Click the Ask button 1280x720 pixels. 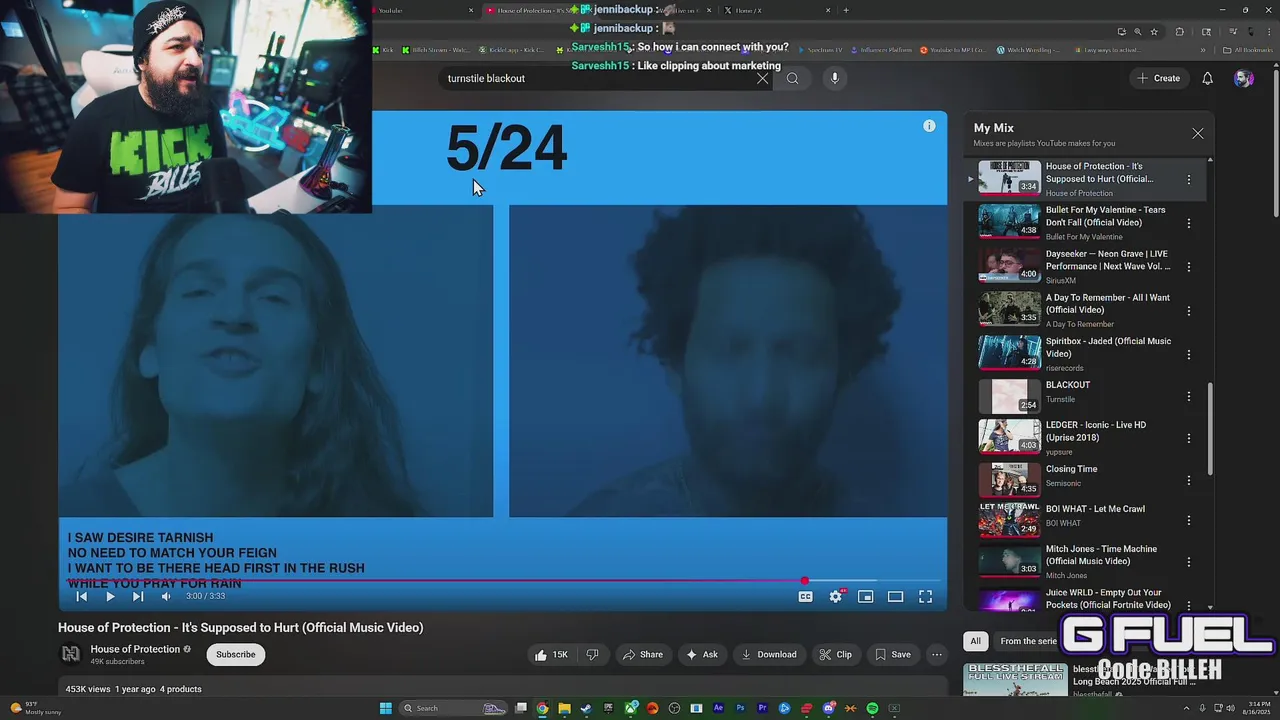[701, 655]
